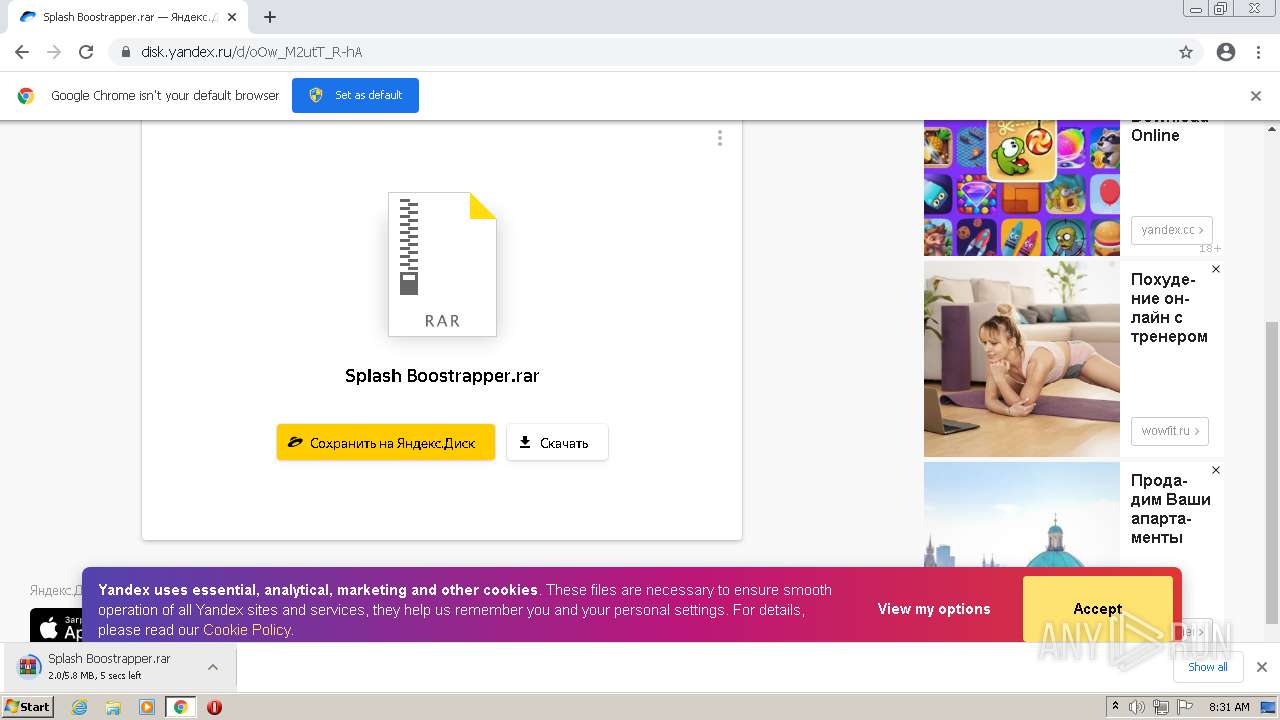1280x720 pixels.
Task: View my cookie options
Action: 934,609
